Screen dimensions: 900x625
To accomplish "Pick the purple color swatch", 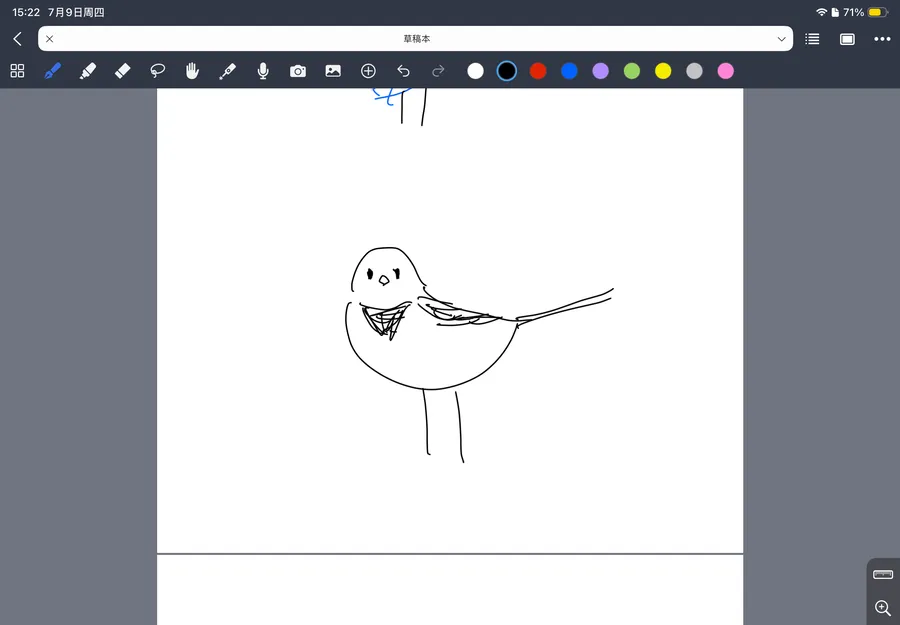I will click(600, 71).
